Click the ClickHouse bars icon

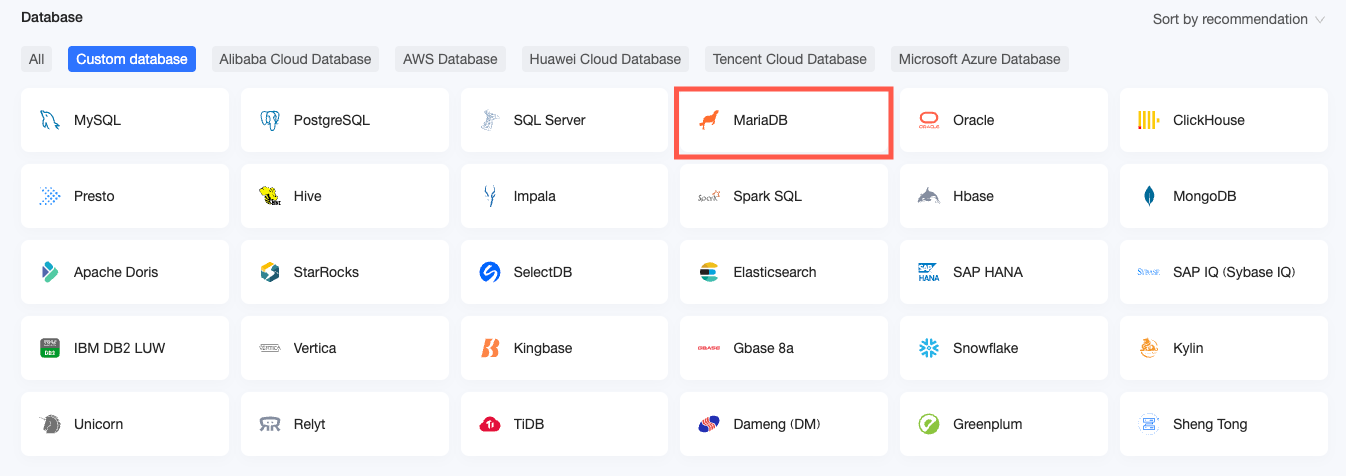(x=1149, y=120)
